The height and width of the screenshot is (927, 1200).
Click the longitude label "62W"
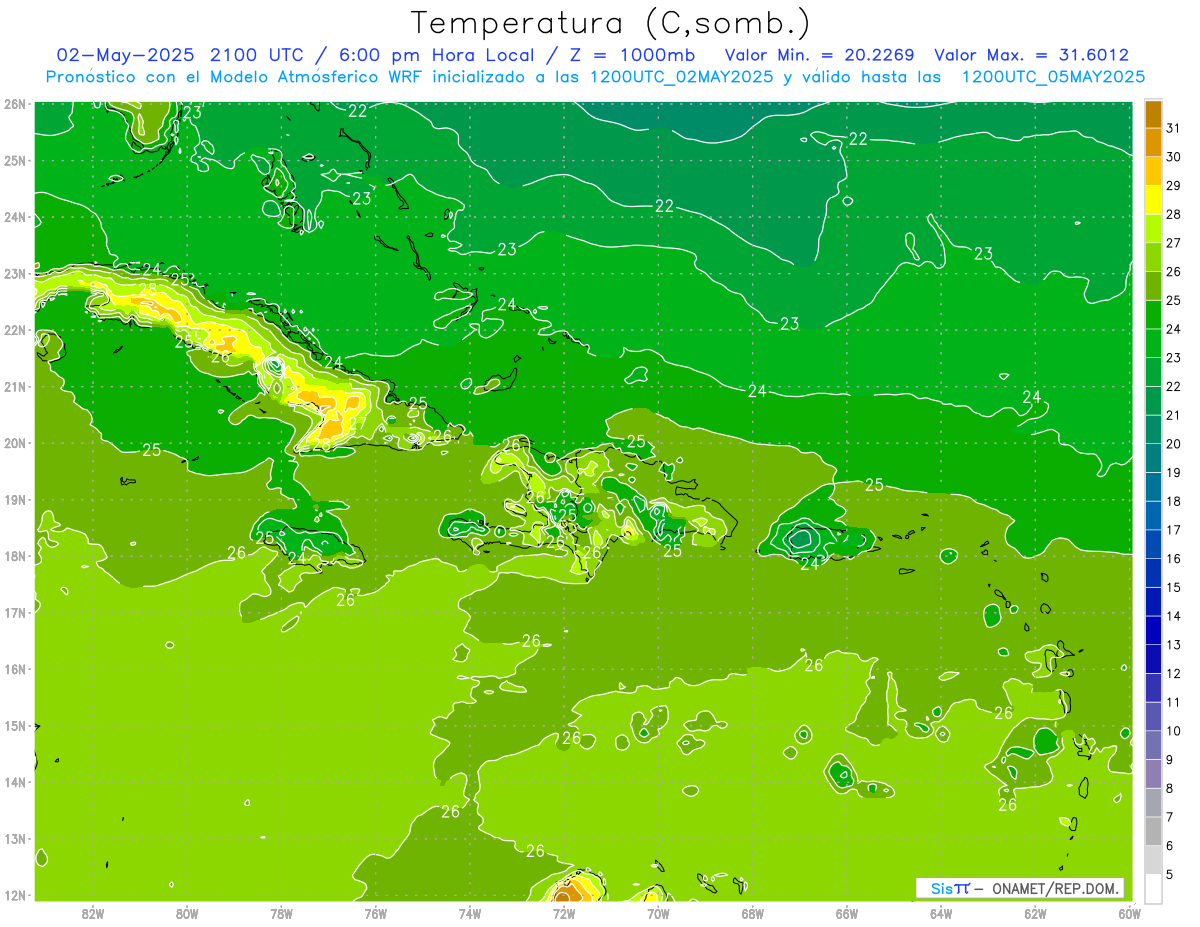click(1035, 913)
